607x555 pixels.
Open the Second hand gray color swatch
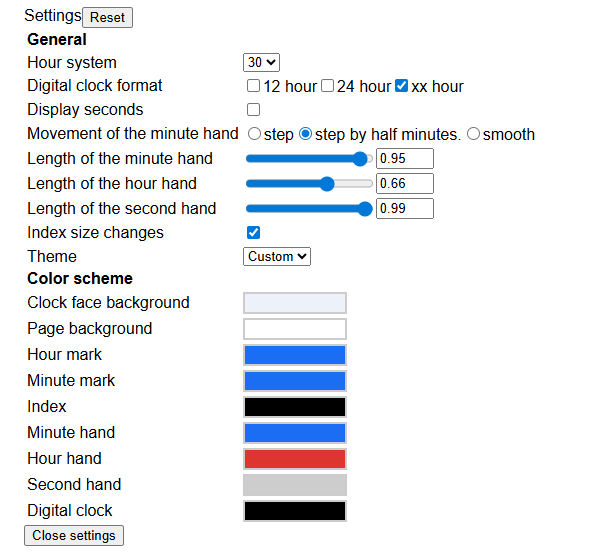click(x=295, y=485)
